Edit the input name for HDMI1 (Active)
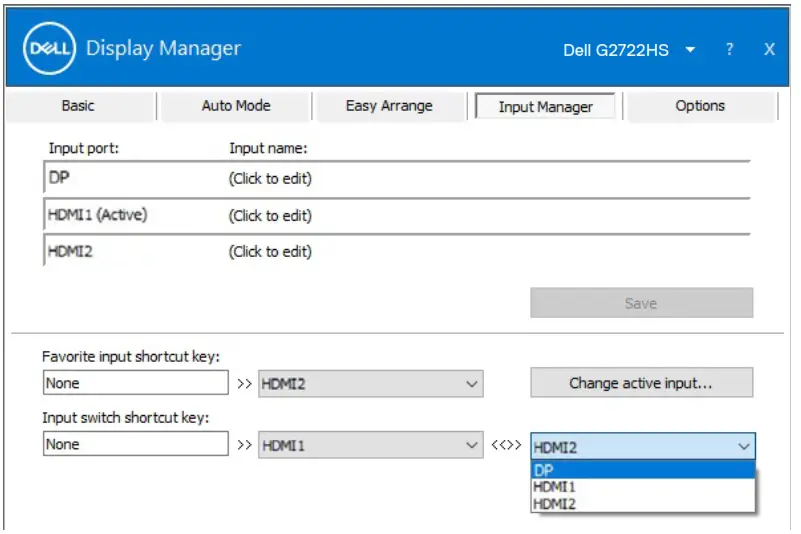The width and height of the screenshot is (801, 534). 270,216
